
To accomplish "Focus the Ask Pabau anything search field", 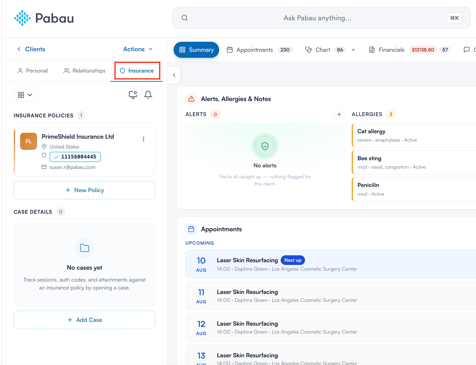I will click(x=321, y=18).
